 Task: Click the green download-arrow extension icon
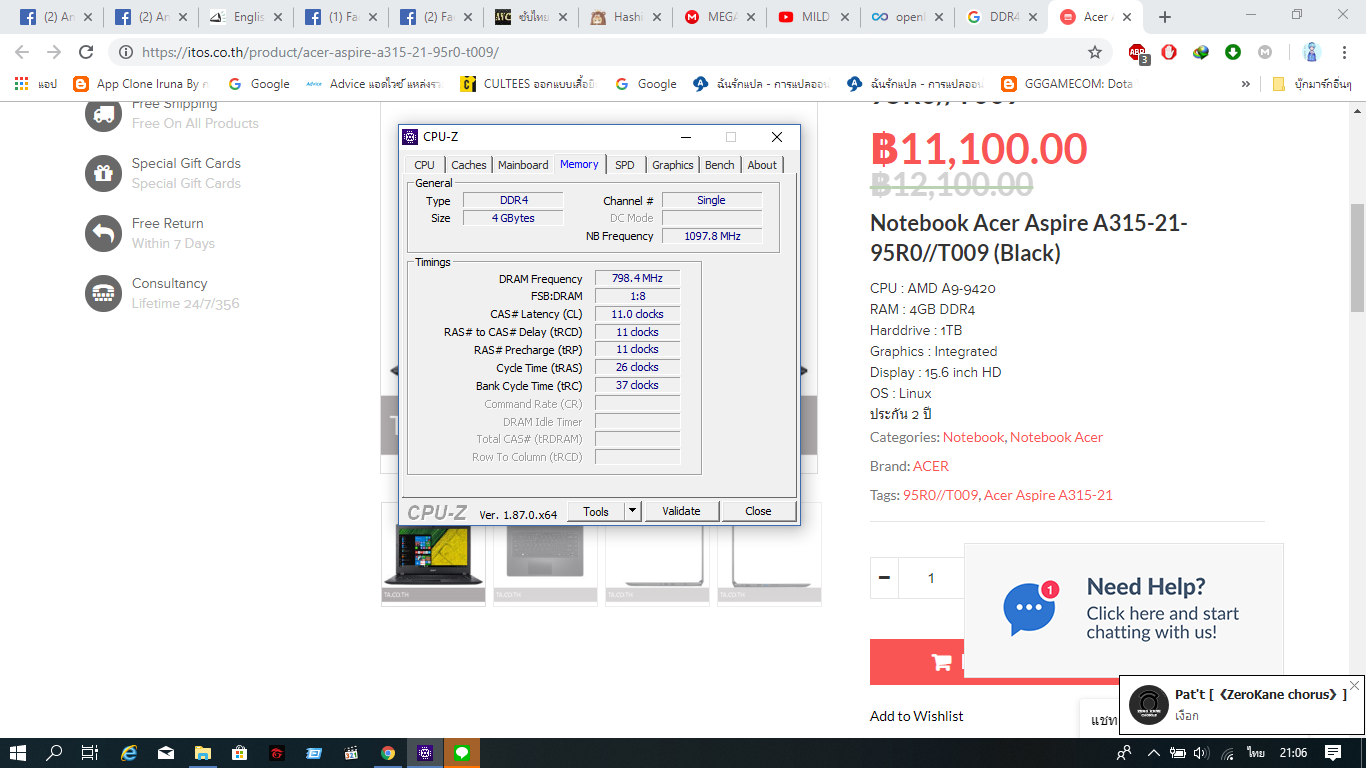pyautogui.click(x=1233, y=52)
